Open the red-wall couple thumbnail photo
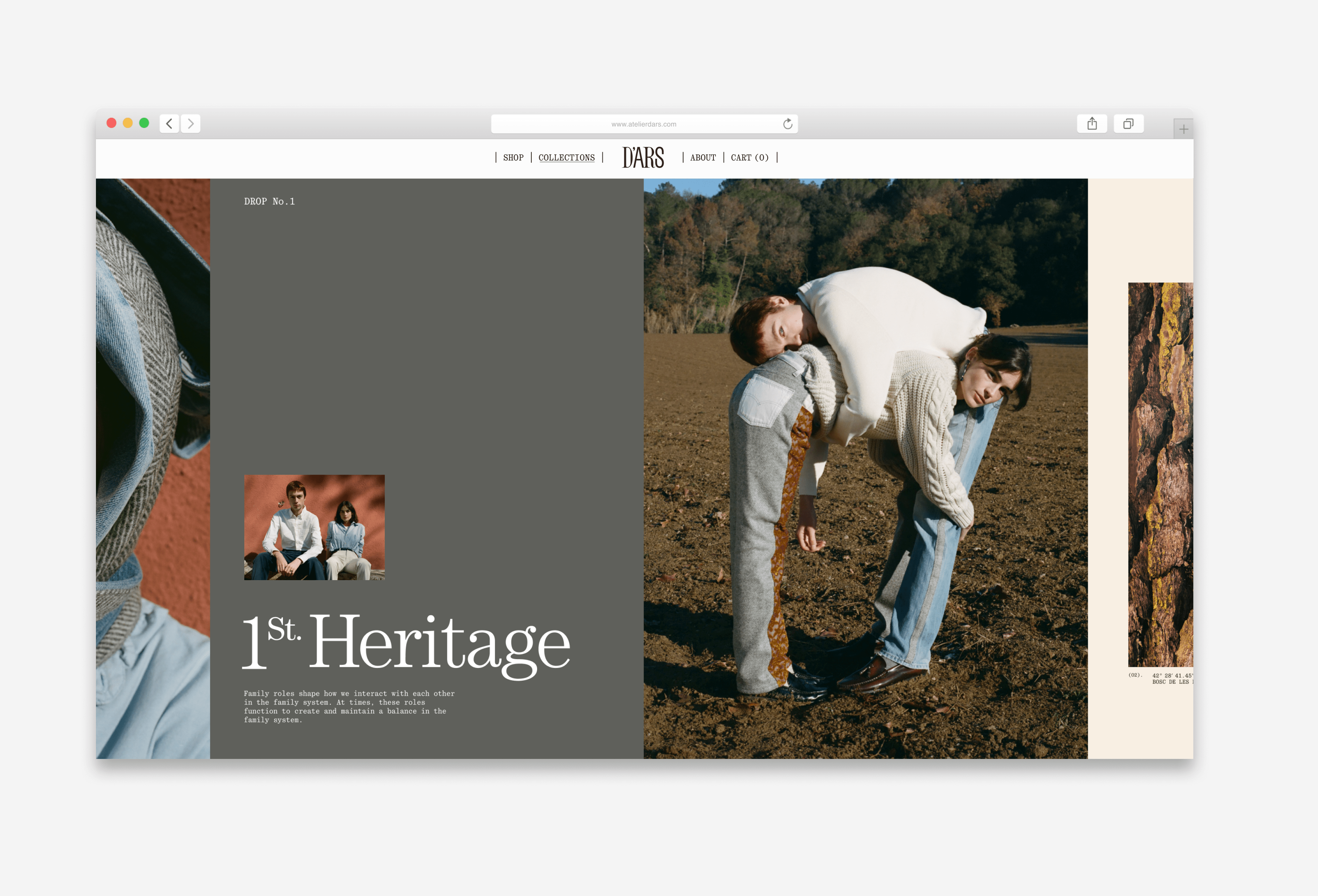The width and height of the screenshot is (1318, 896). [314, 527]
